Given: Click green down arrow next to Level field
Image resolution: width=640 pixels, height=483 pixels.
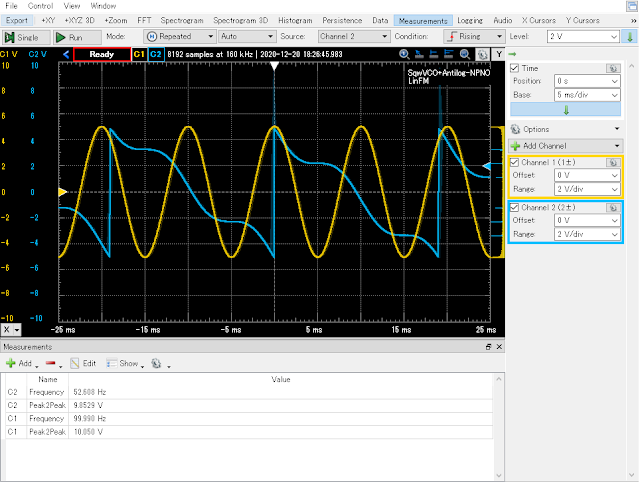Looking at the screenshot, I should pyautogui.click(x=630, y=37).
